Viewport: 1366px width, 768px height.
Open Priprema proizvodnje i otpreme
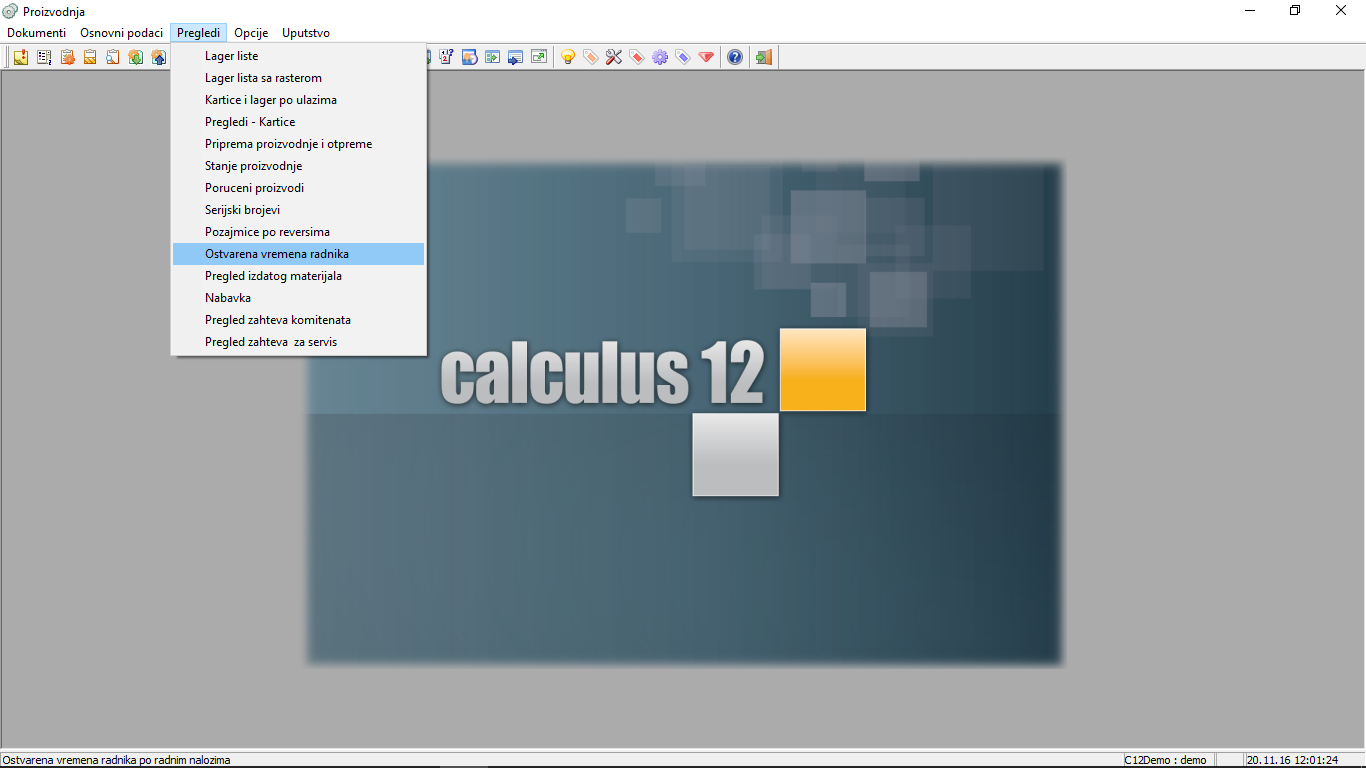298,144
